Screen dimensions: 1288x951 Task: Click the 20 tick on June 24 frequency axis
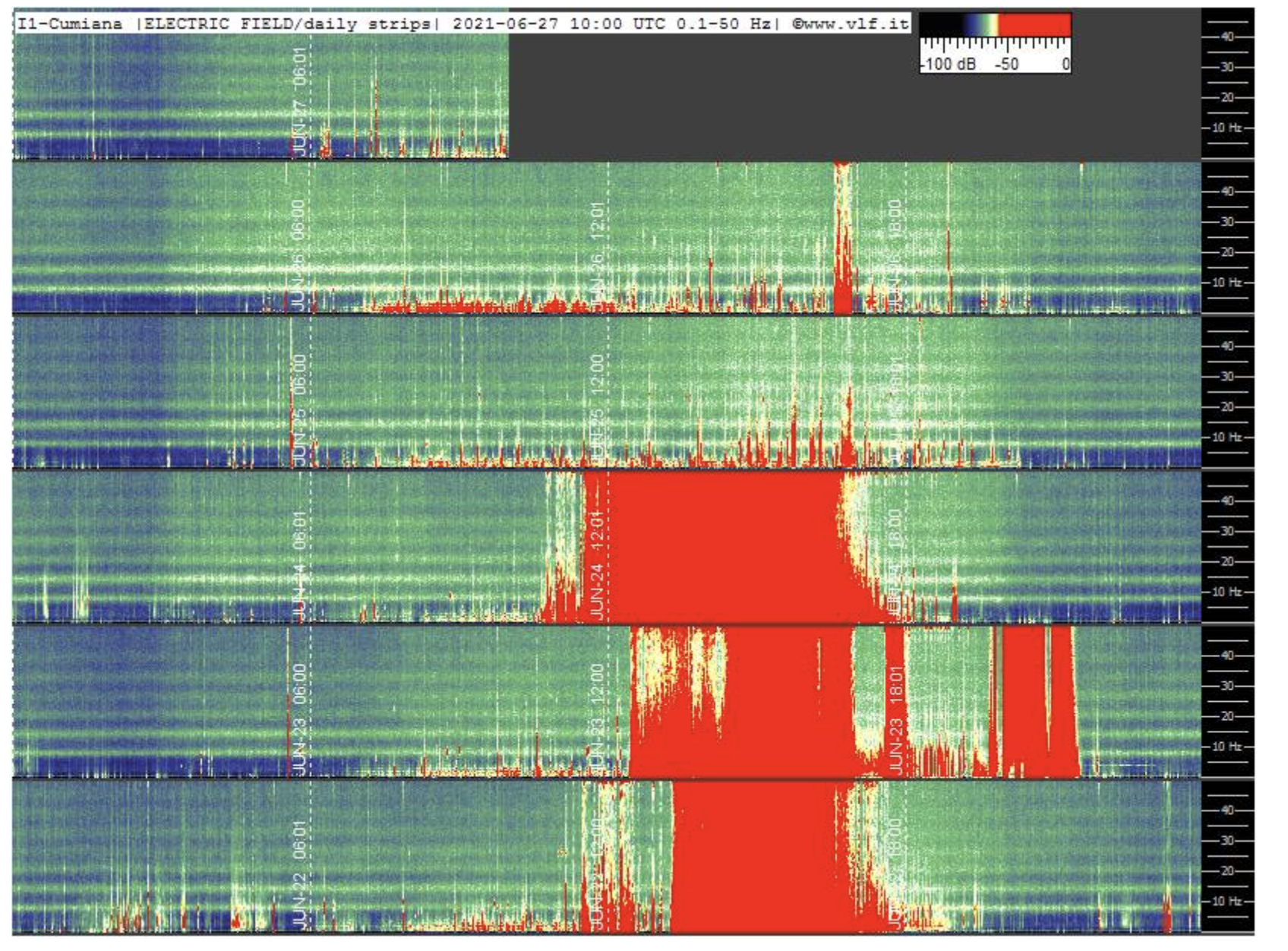(1226, 561)
